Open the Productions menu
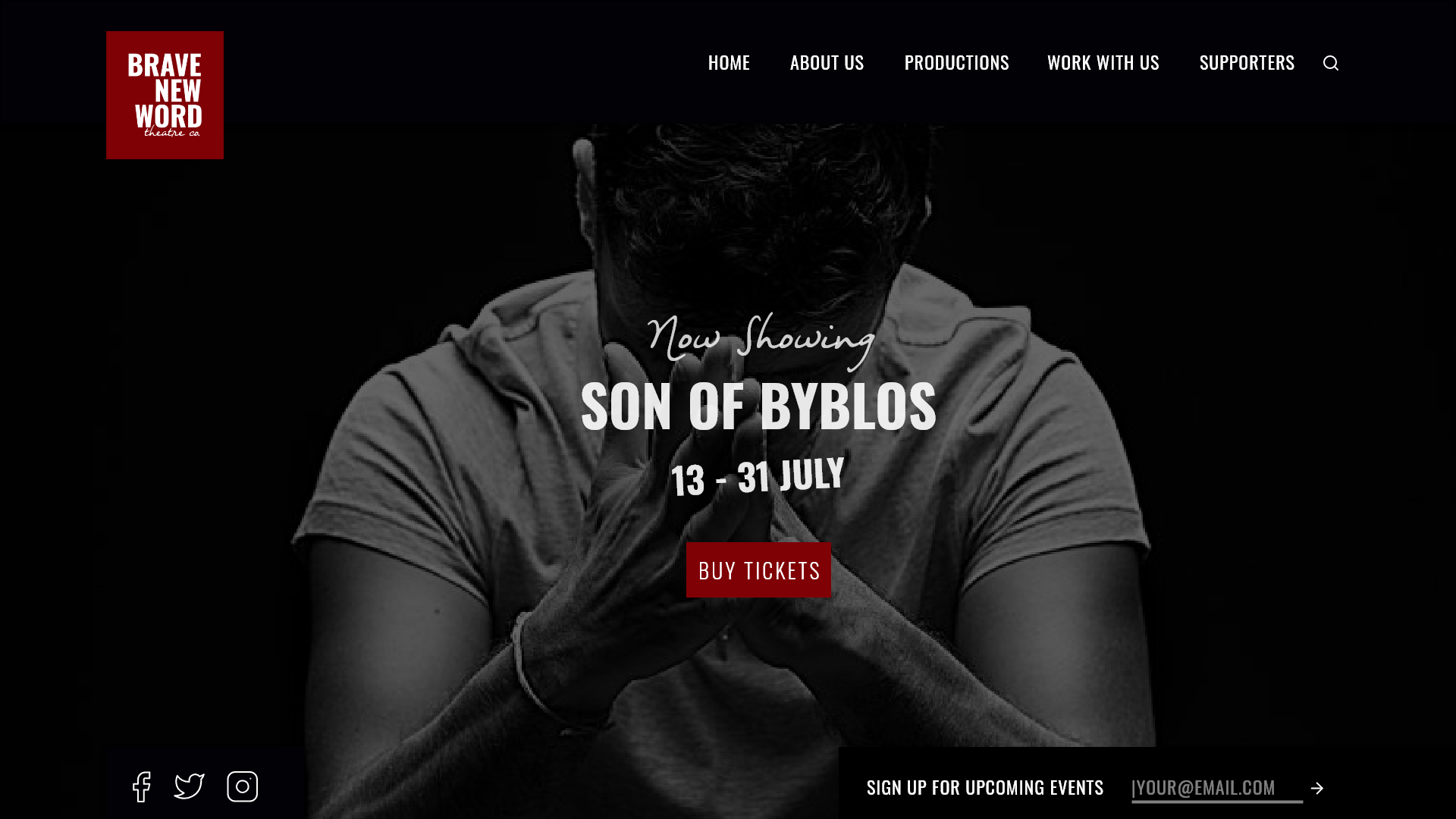 click(956, 62)
